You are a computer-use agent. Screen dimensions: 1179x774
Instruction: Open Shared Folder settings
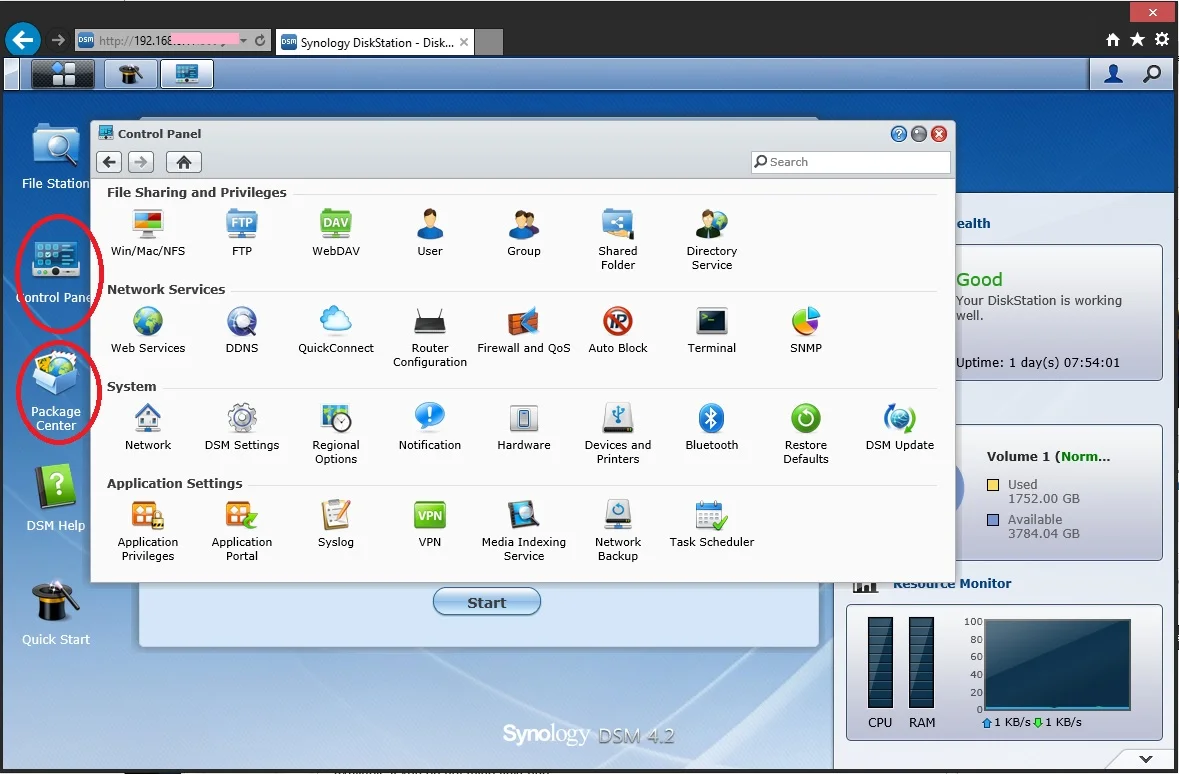point(617,239)
